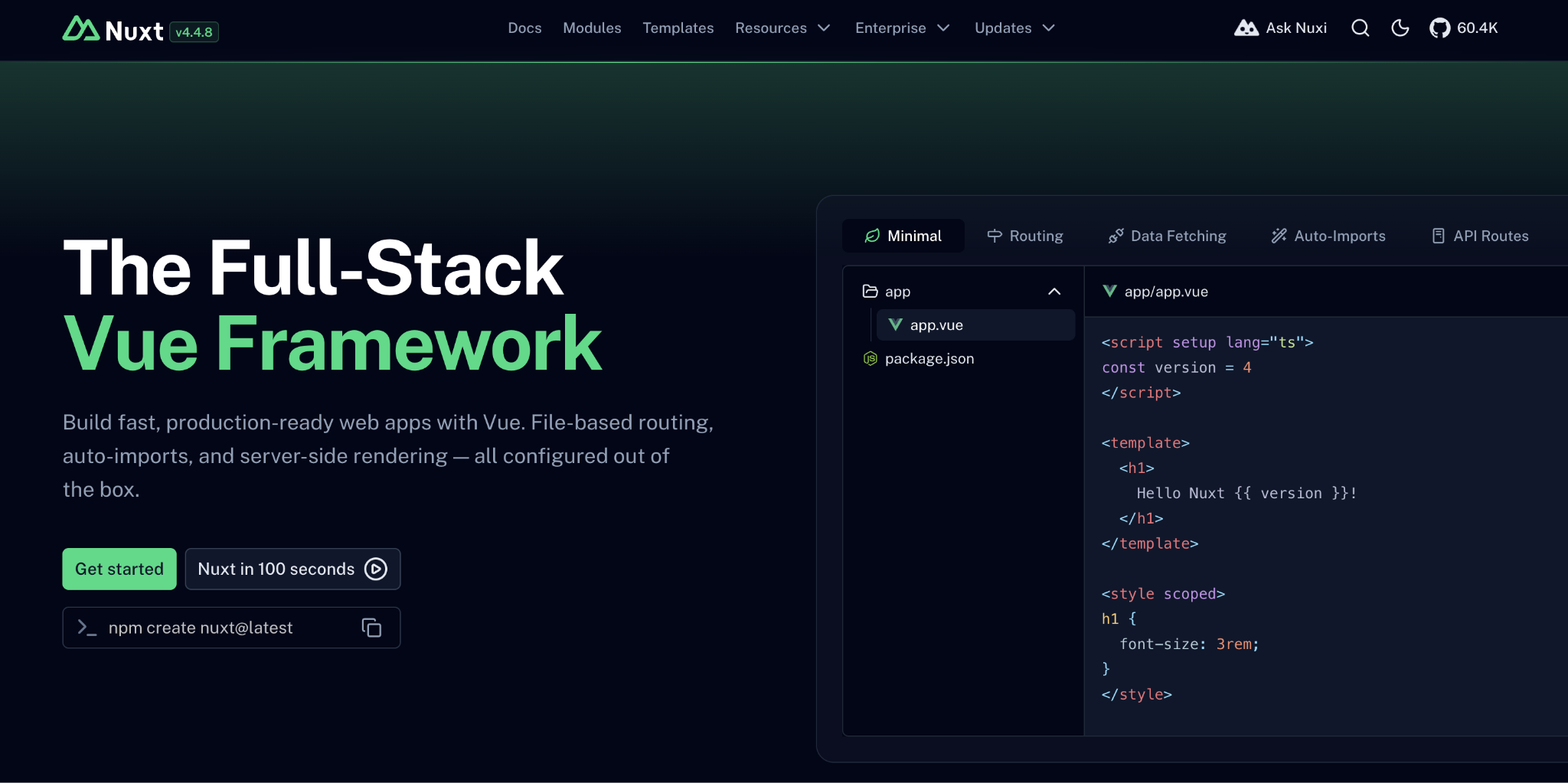The image size is (1568, 783).
Task: Click the app/app.vue file path label
Action: (x=1166, y=292)
